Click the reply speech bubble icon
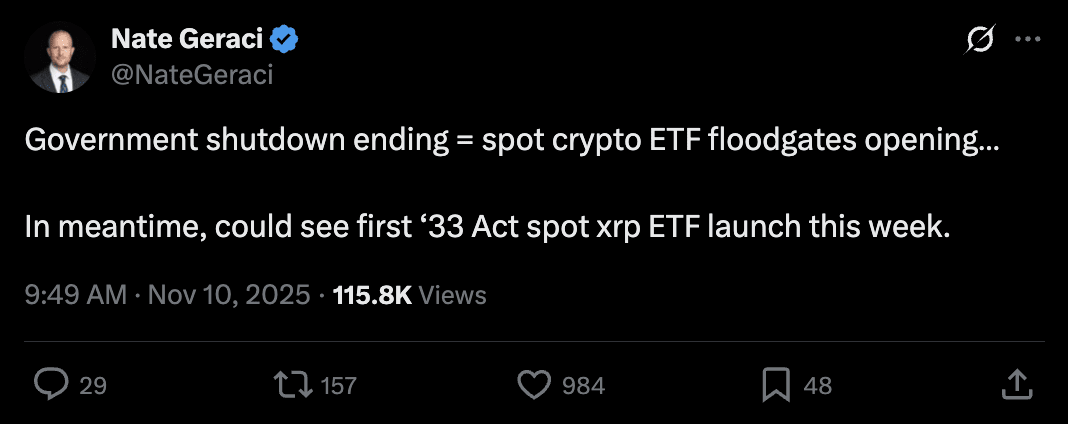Screen dimensions: 1068x424 point(51,384)
